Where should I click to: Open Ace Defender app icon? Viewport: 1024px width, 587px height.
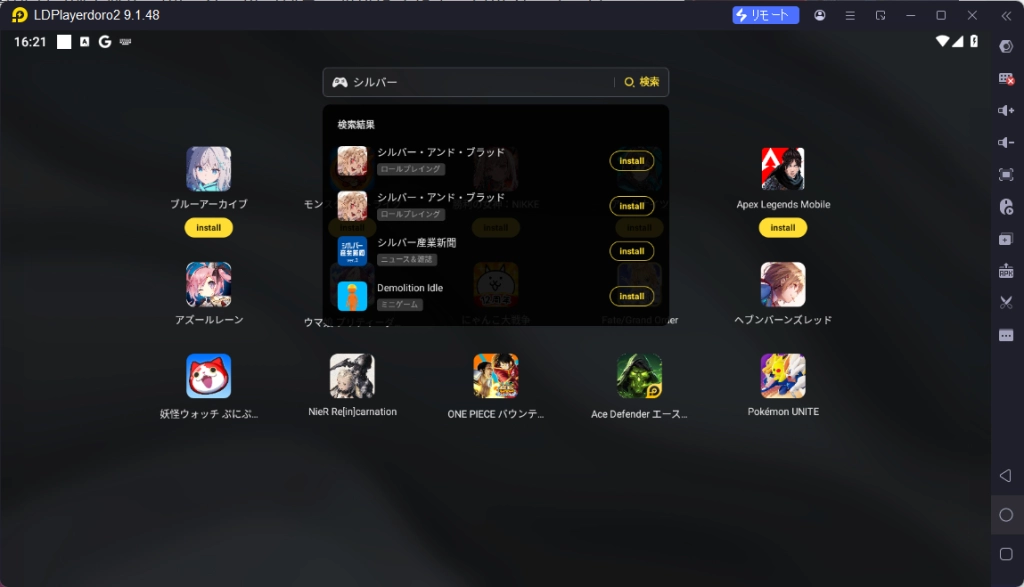tap(639, 376)
